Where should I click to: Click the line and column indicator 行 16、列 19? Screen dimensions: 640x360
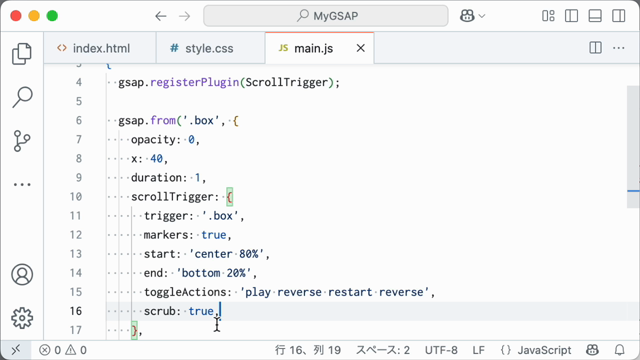tap(308, 350)
